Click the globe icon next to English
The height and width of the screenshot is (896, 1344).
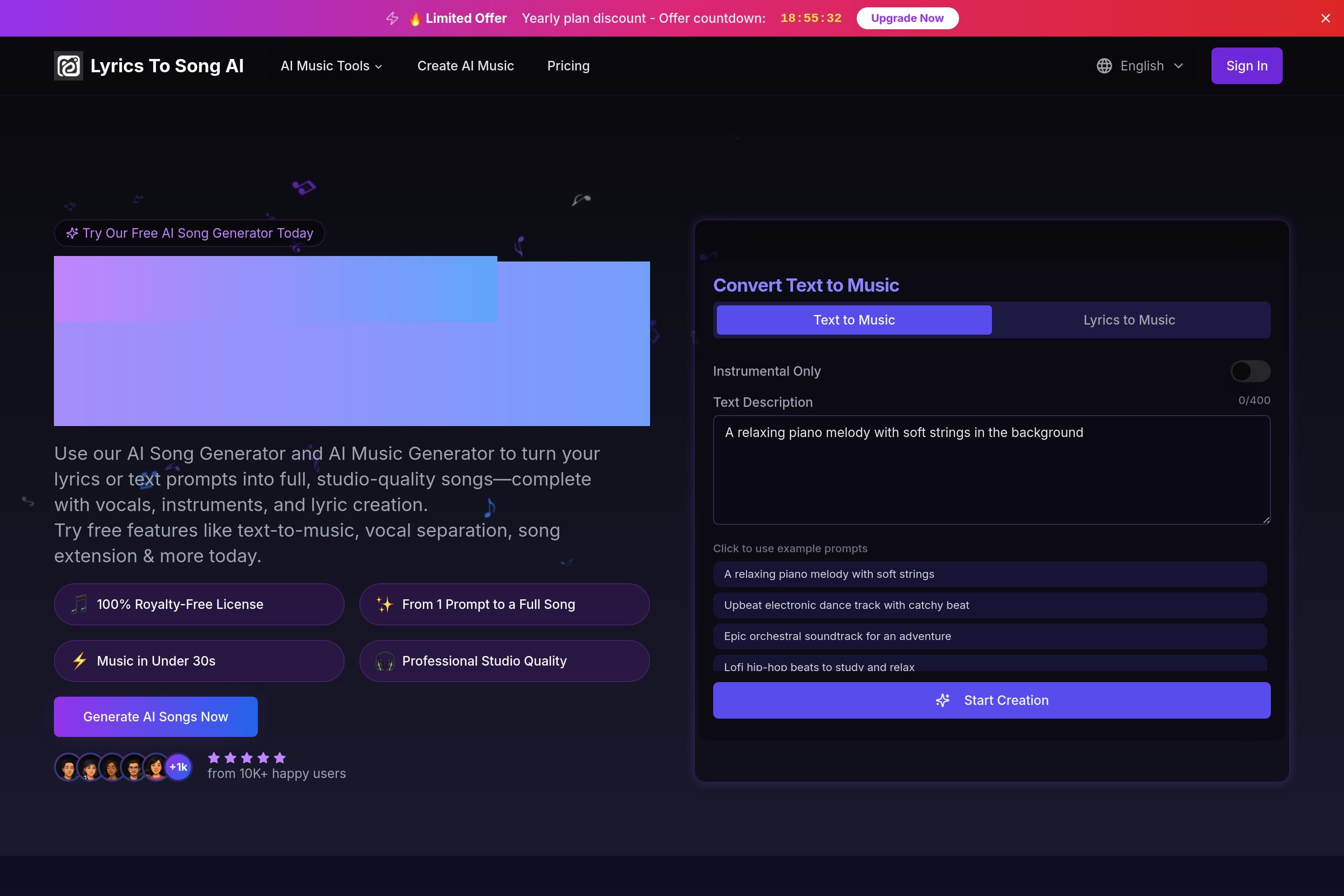1104,66
